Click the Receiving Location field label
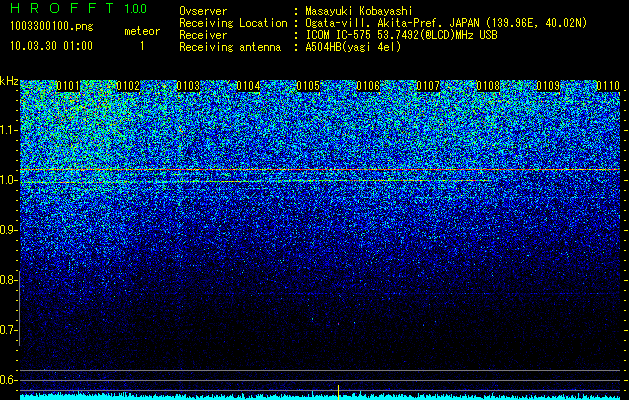This screenshot has height=400, width=629. coord(233,23)
